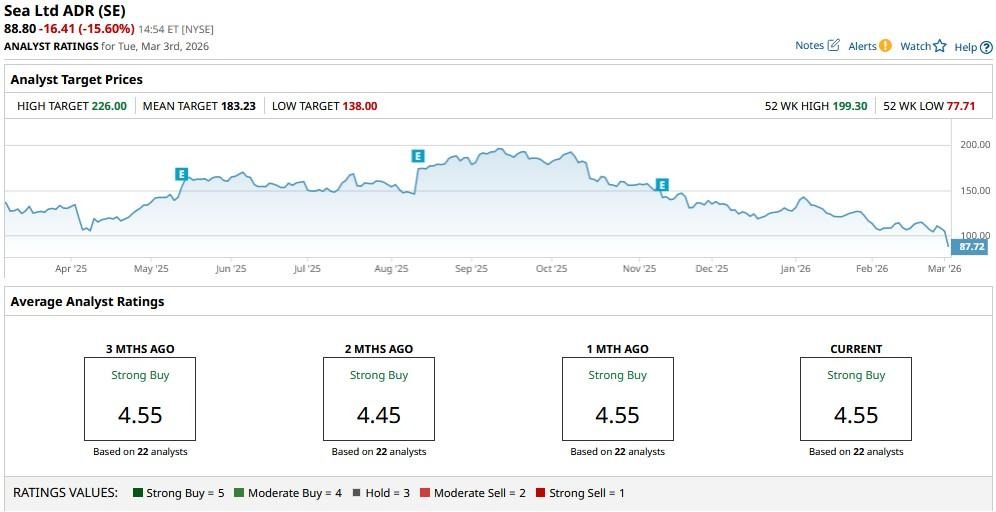The image size is (996, 512).
Task: Click the 14:54 ET [NYSE] timestamp
Action: tap(176, 29)
